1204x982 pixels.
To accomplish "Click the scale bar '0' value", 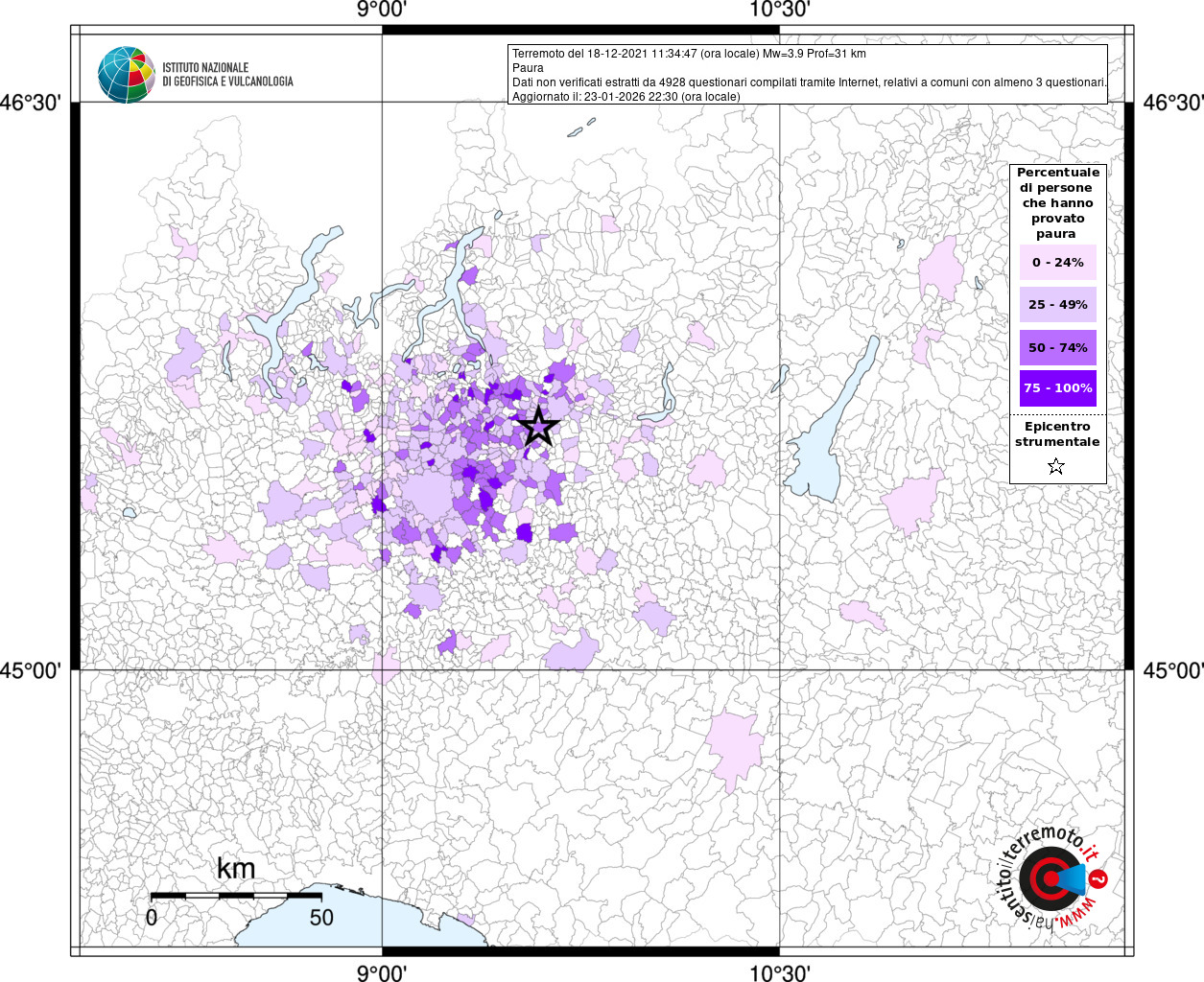I will point(152,918).
